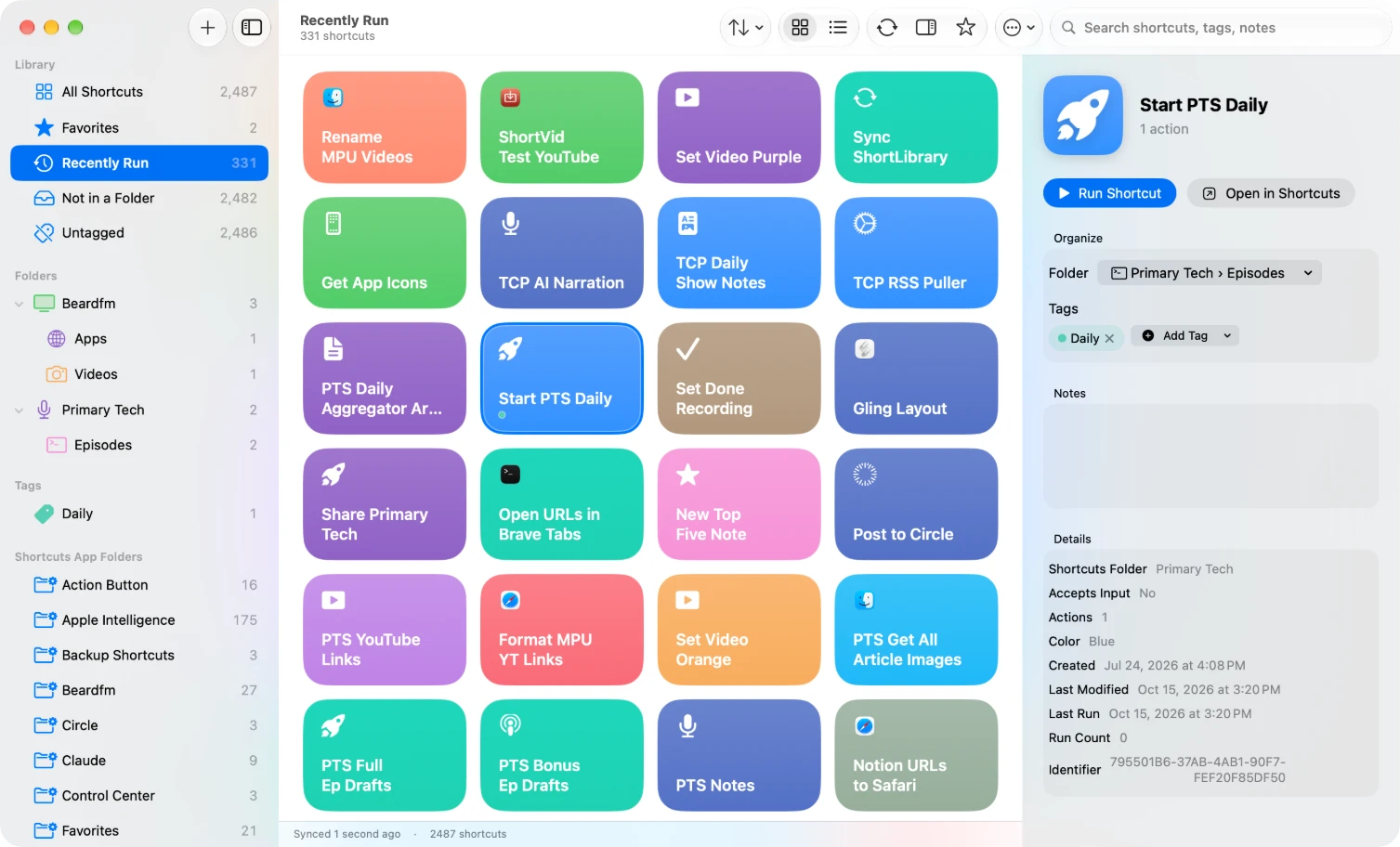Open the more options ellipsis menu

[1019, 28]
